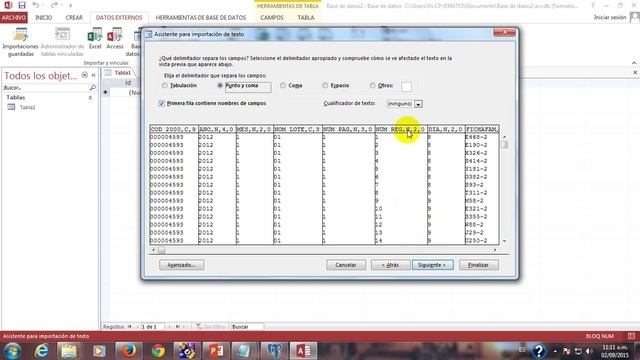
Task: Click the datasheet view icon in status bar
Action: pos(631,336)
